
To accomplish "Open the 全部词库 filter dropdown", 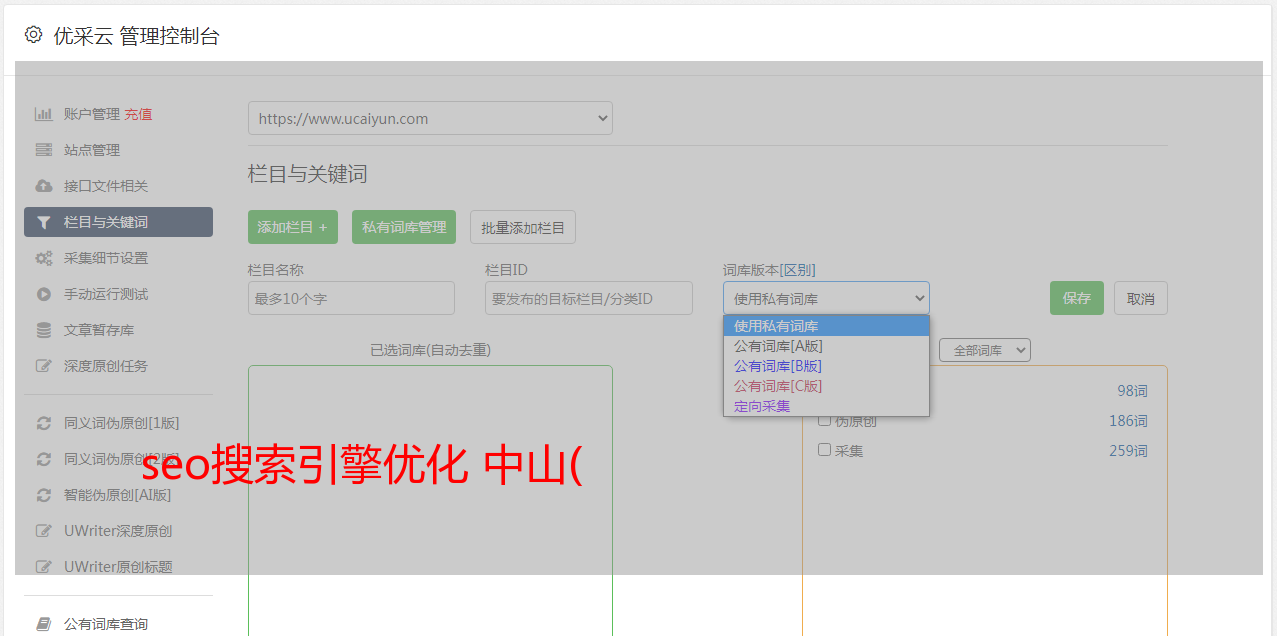I will pos(985,351).
